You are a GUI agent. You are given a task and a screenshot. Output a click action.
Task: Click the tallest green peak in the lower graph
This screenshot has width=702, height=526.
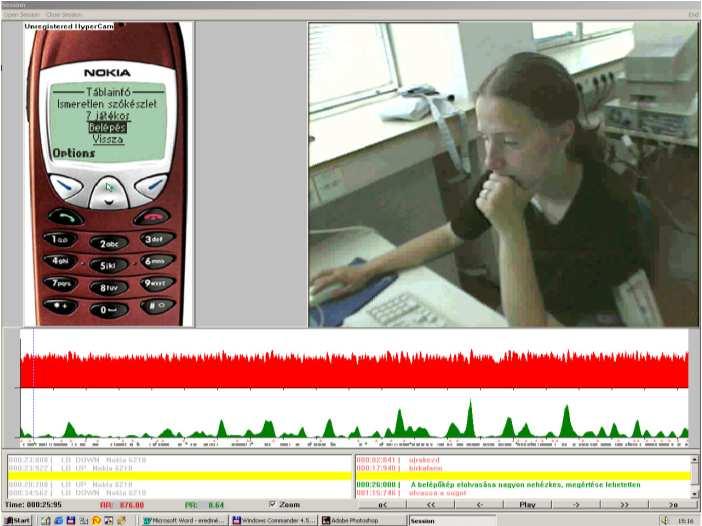[x=470, y=419]
